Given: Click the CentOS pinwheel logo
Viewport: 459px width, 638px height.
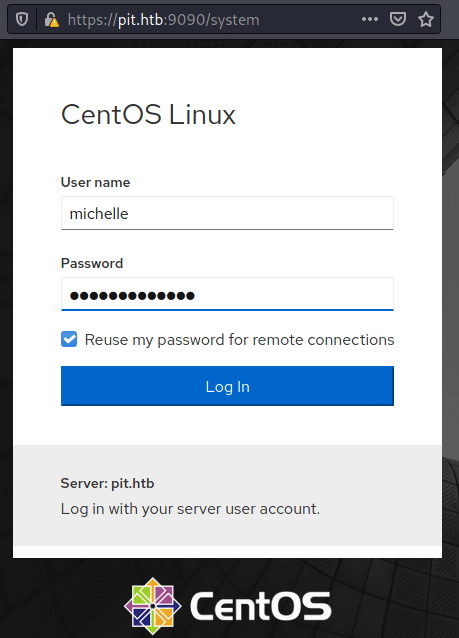Looking at the screenshot, I should (153, 606).
